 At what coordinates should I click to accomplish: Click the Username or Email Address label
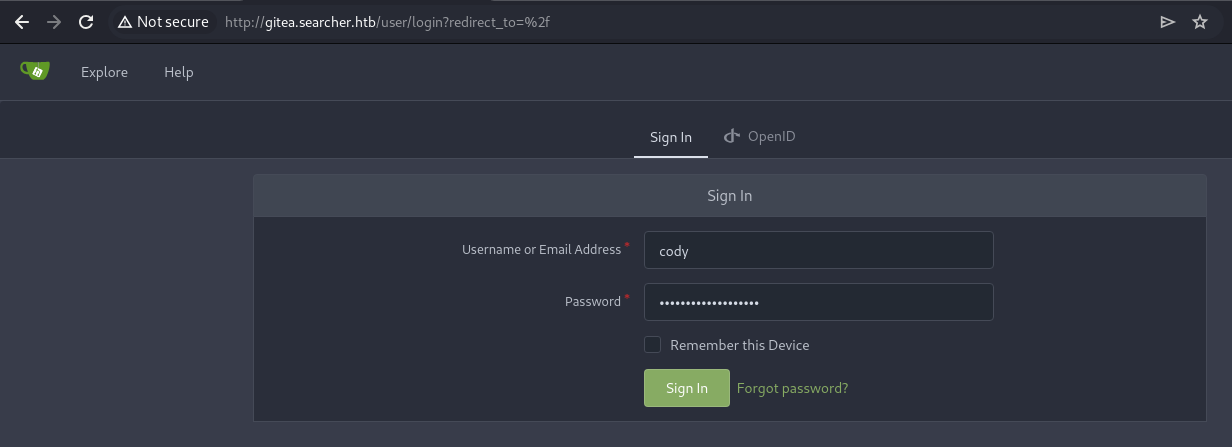[x=541, y=250]
